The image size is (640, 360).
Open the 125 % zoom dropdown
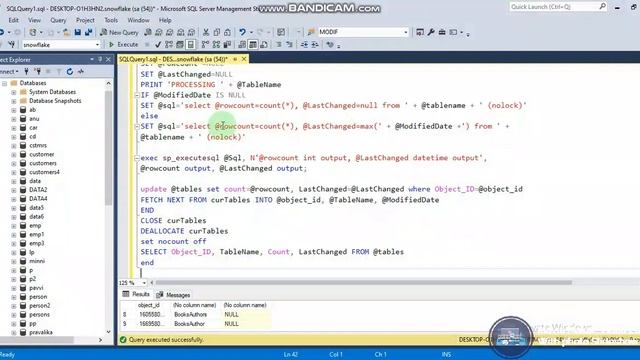[x=144, y=283]
